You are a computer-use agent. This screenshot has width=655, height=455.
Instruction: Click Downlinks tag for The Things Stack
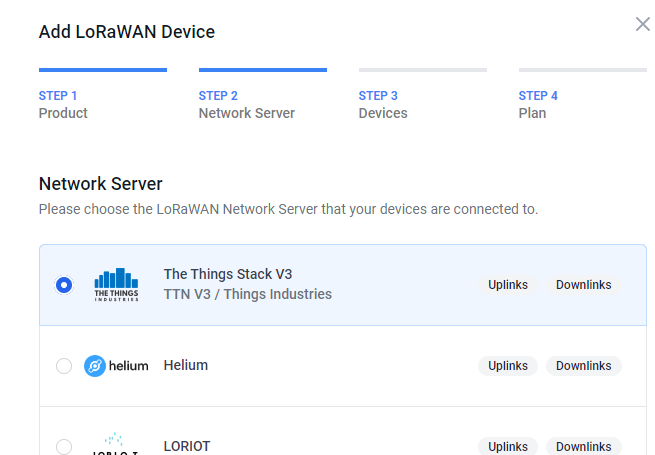(x=584, y=285)
